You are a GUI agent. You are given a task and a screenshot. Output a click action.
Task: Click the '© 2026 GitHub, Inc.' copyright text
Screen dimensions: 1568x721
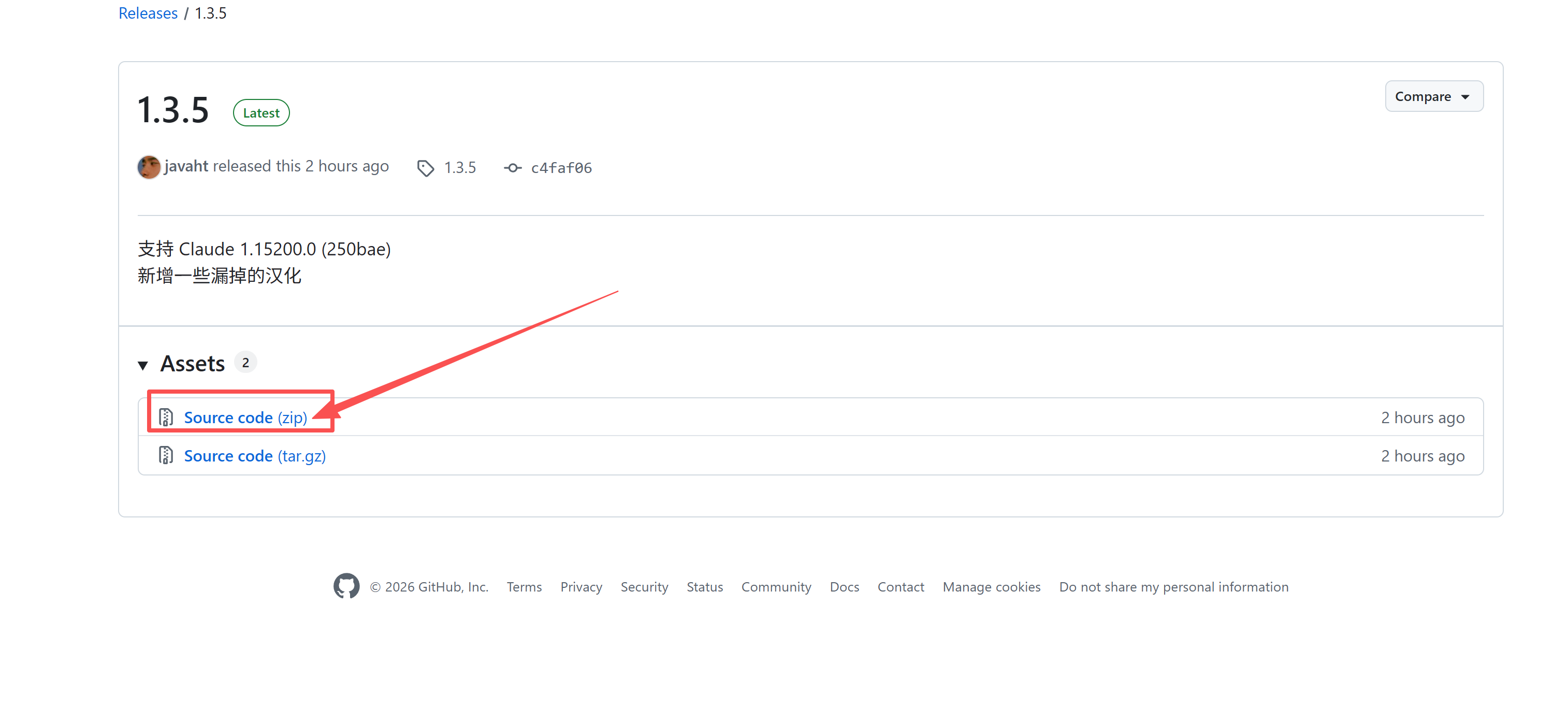click(429, 587)
